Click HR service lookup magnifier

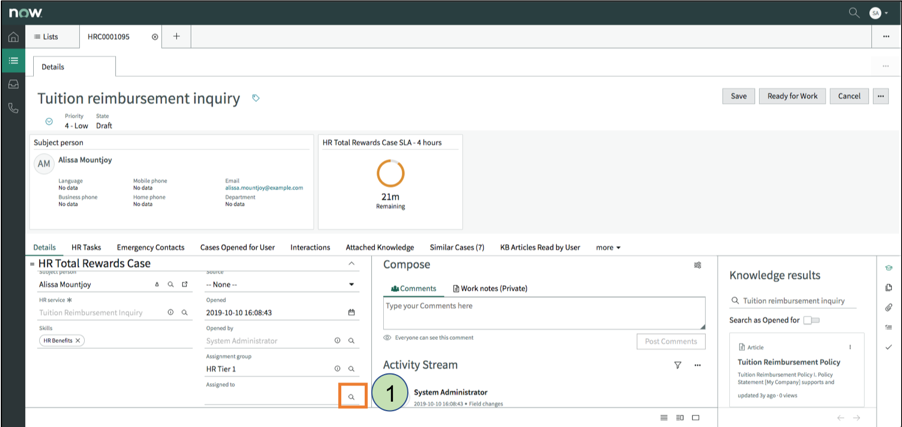pos(185,312)
